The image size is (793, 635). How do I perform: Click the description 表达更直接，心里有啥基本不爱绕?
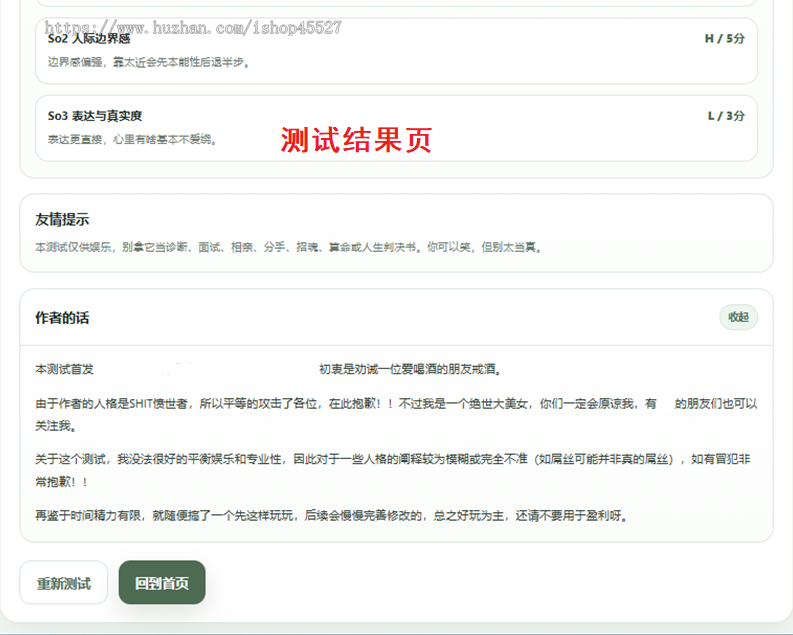coord(133,139)
